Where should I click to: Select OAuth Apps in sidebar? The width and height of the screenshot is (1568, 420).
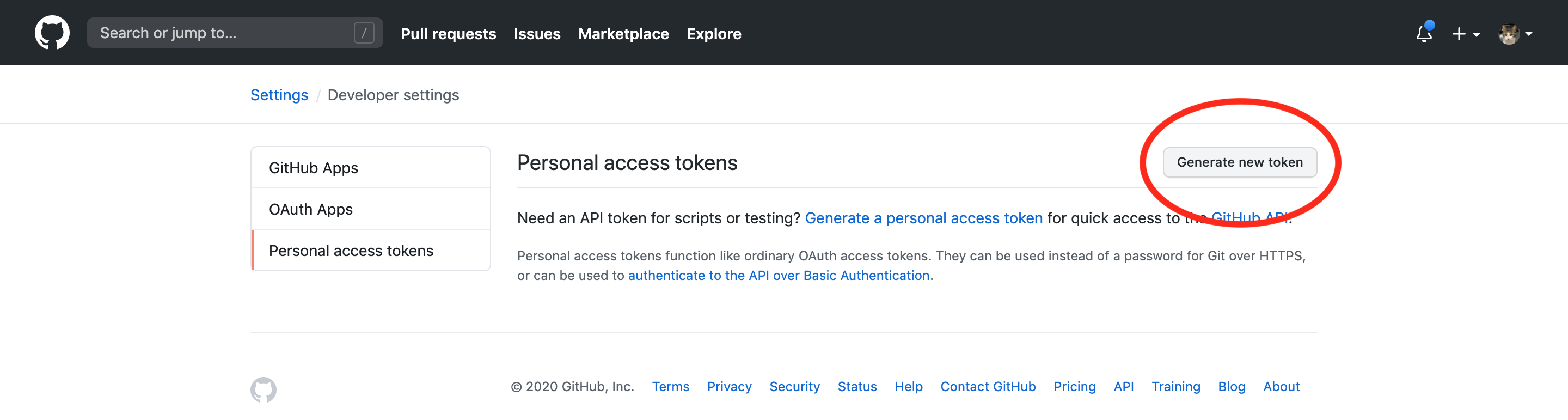point(371,209)
